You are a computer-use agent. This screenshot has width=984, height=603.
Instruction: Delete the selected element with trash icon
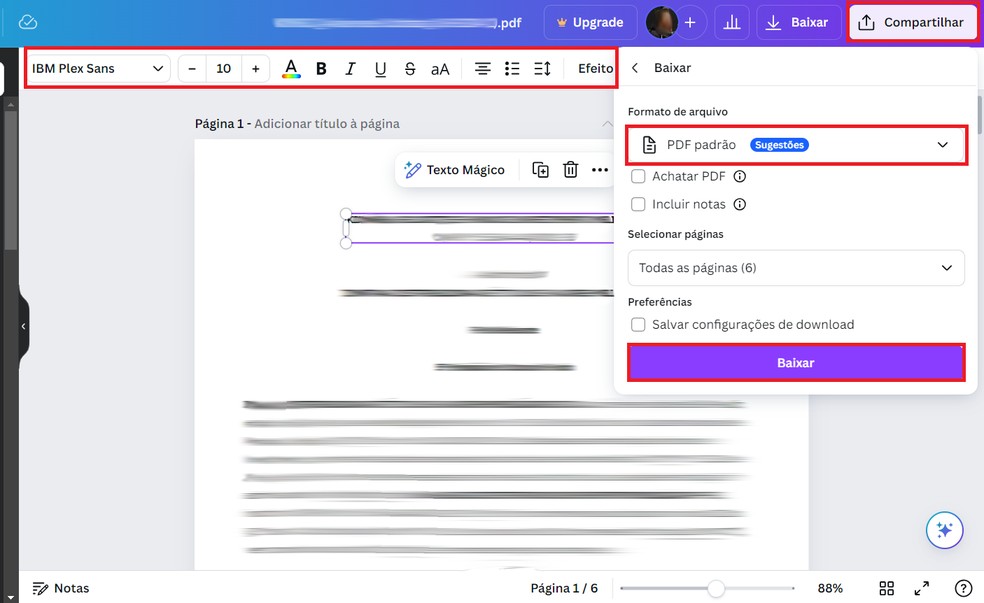[x=570, y=170]
